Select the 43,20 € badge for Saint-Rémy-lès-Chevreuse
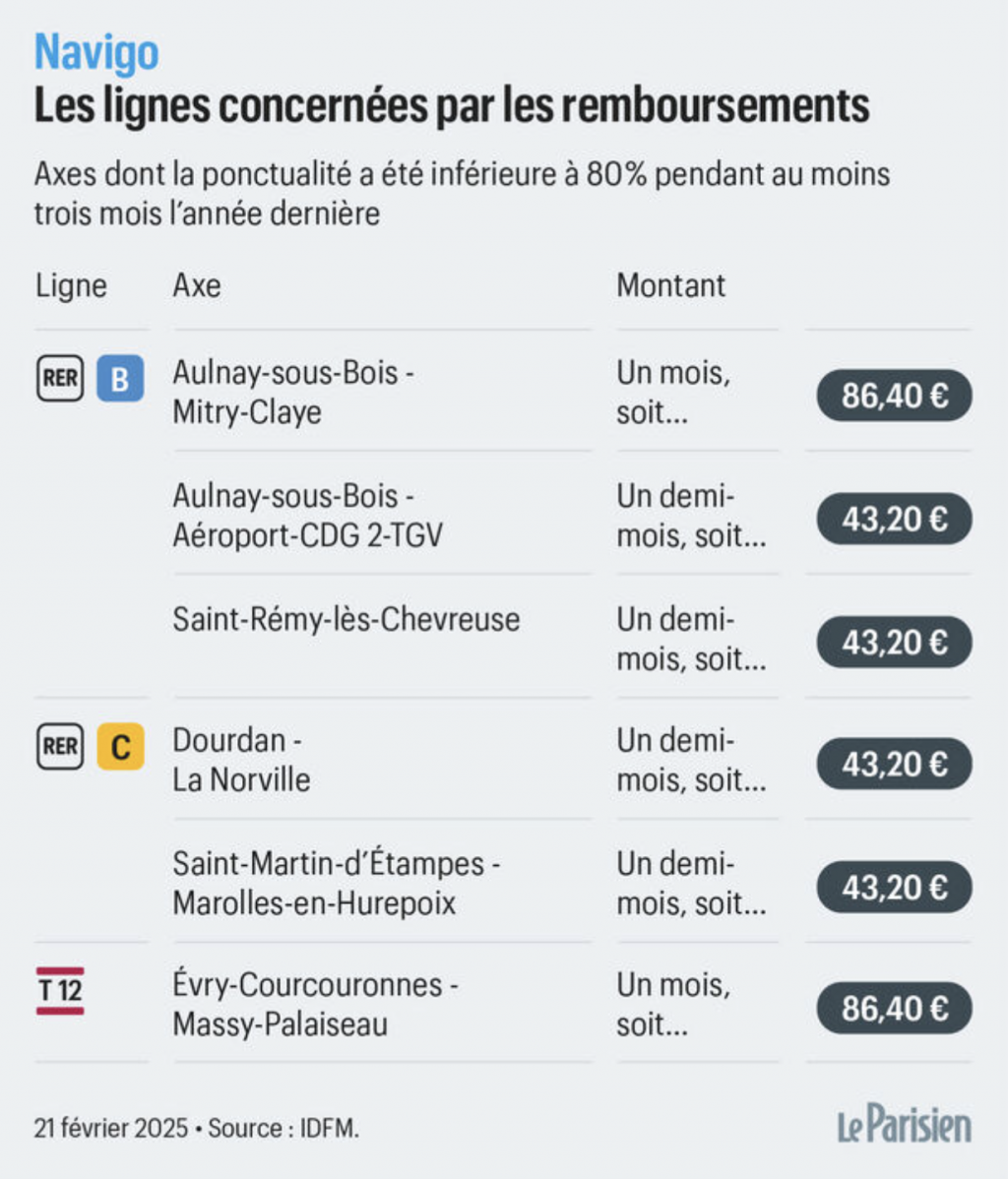The width and height of the screenshot is (1008, 1179). coord(895,642)
